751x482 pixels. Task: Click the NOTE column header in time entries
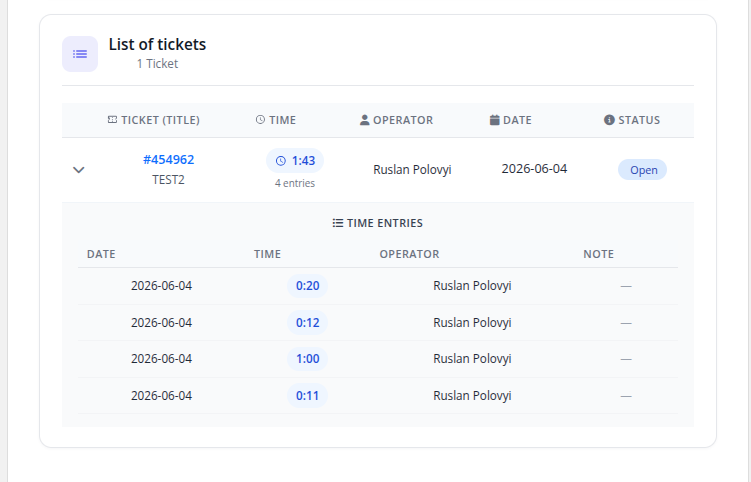coord(598,254)
